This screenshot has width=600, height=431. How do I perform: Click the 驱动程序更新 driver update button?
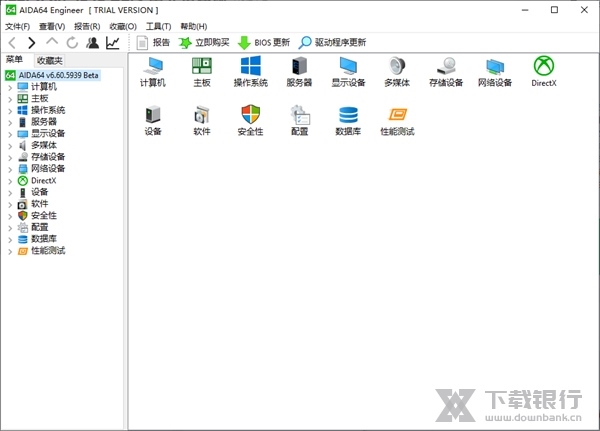[332, 42]
